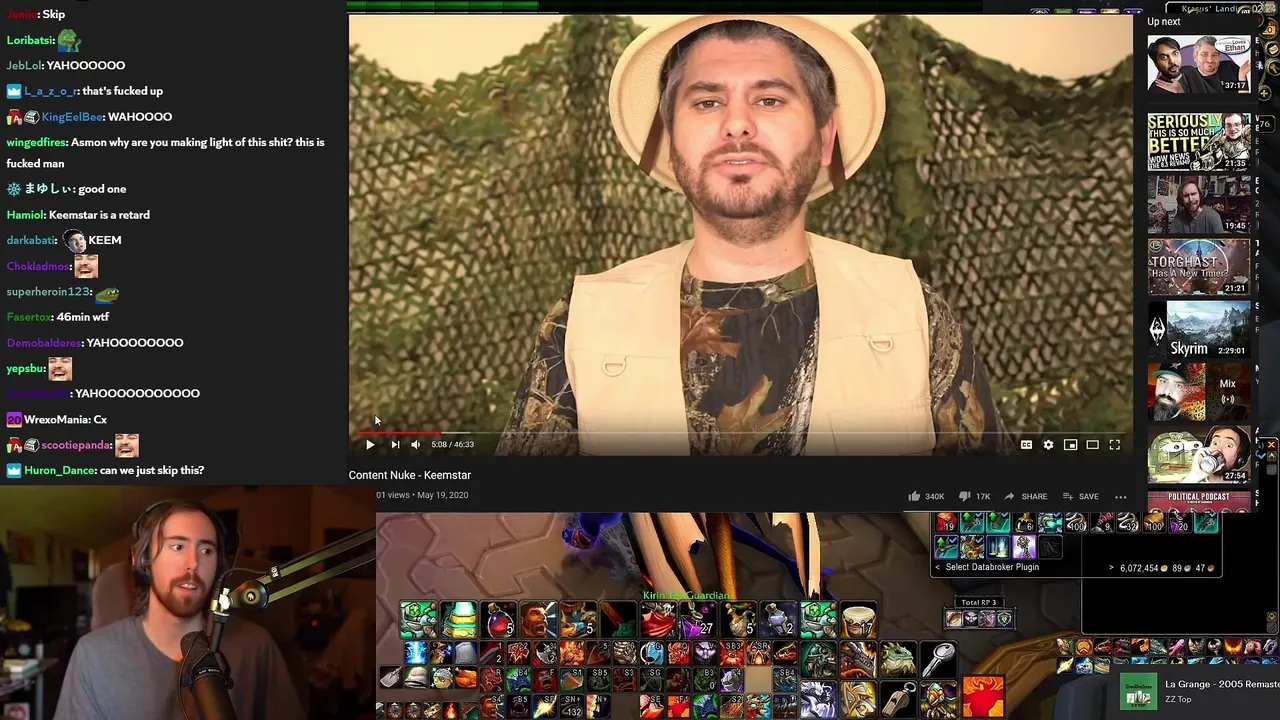The image size is (1280, 720).
Task: Click the whistle item icon
Action: point(898,698)
